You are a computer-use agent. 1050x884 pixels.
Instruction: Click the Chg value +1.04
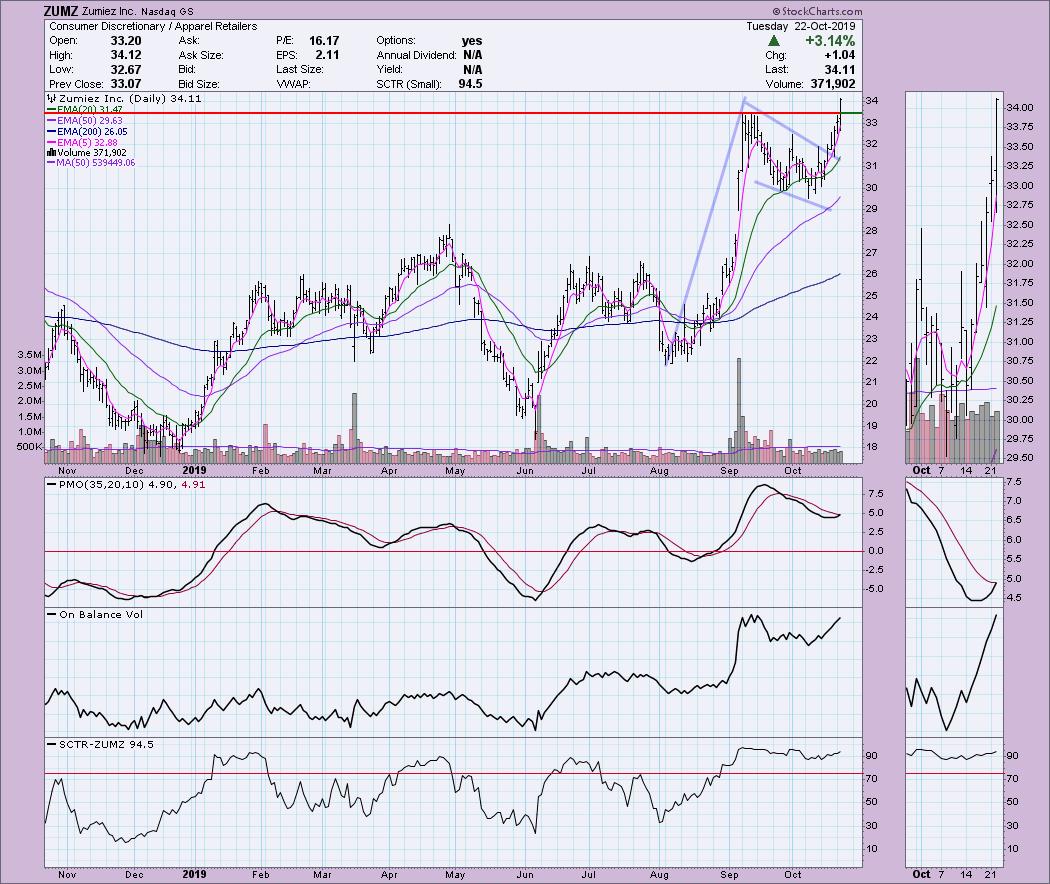[x=840, y=55]
